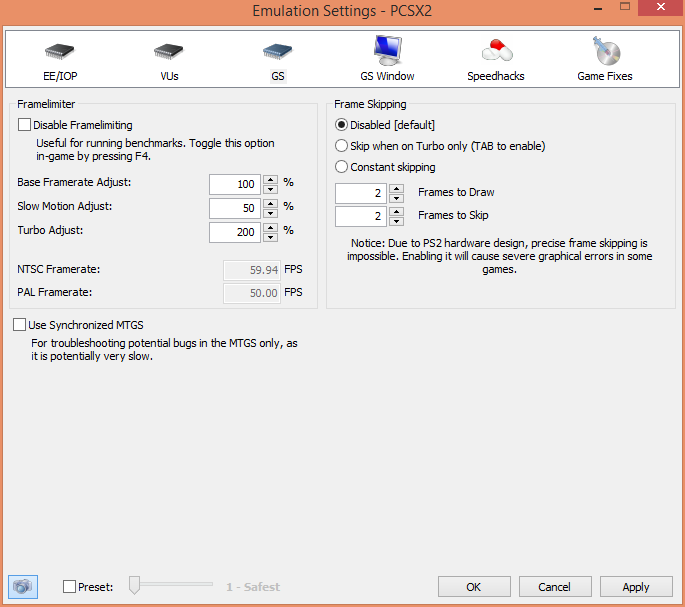
Task: Switch to Speedhacks tab label
Action: click(x=496, y=76)
